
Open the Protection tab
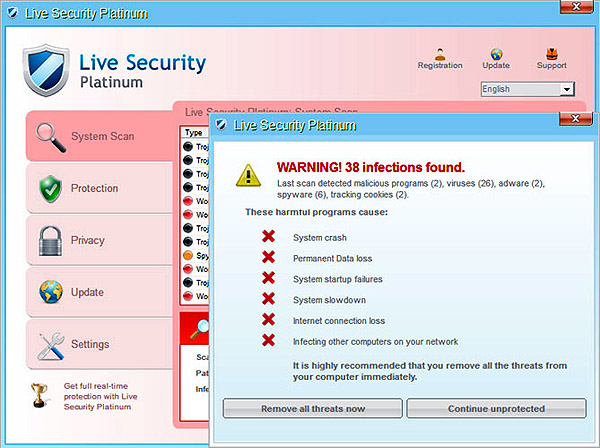(99, 188)
